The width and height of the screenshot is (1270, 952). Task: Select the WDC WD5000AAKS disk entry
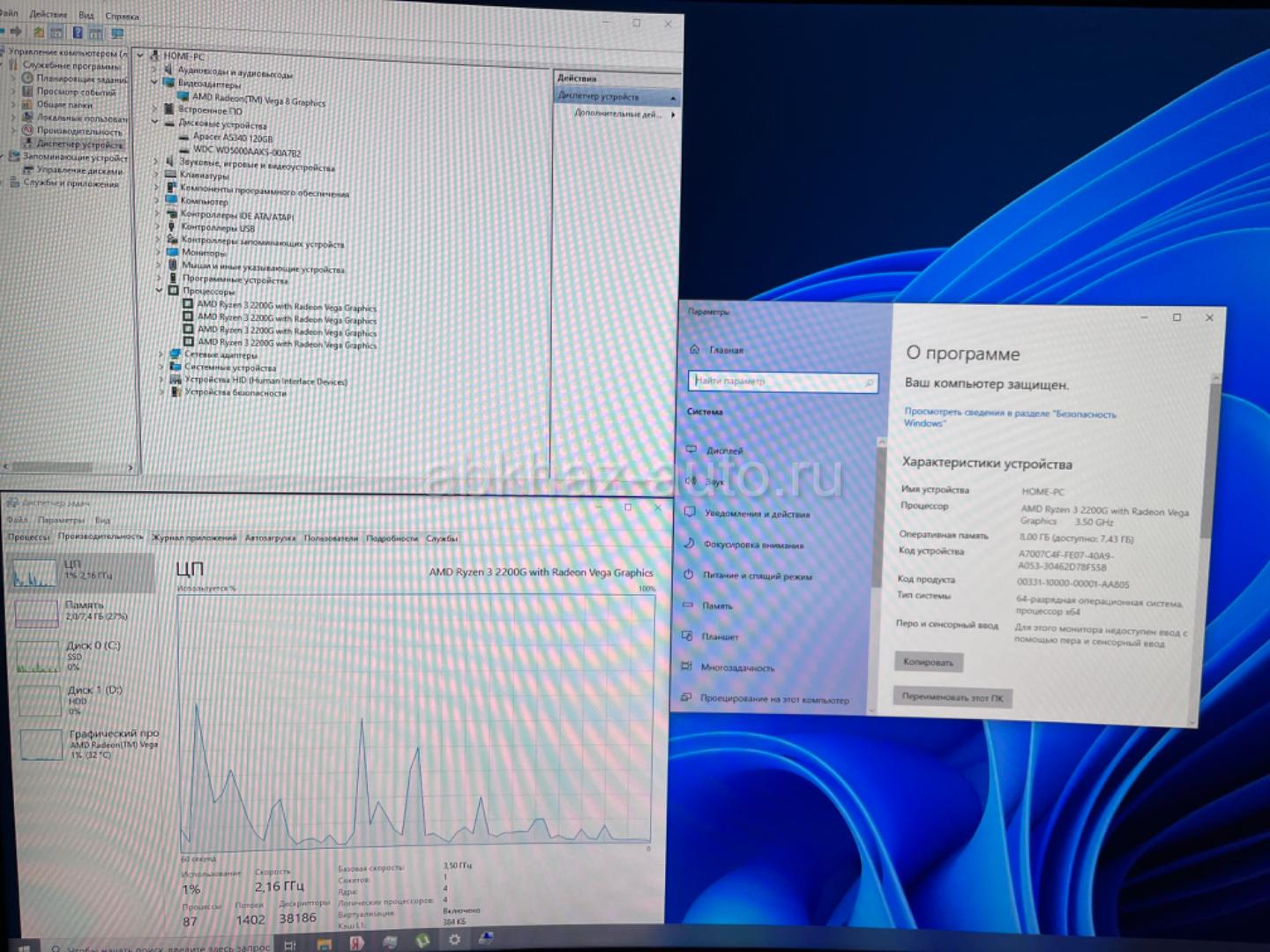[247, 151]
